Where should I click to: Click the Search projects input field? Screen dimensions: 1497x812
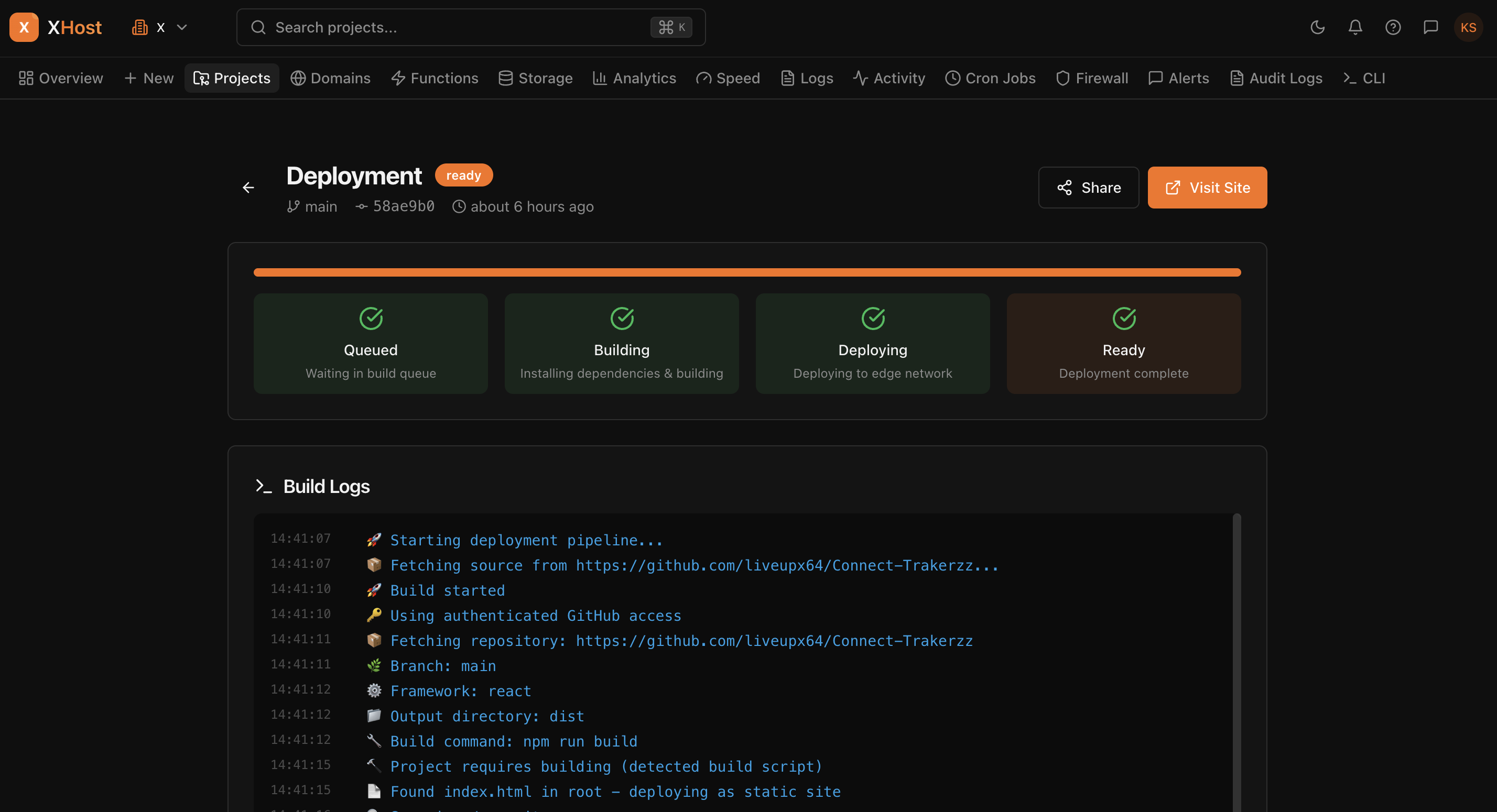[471, 27]
